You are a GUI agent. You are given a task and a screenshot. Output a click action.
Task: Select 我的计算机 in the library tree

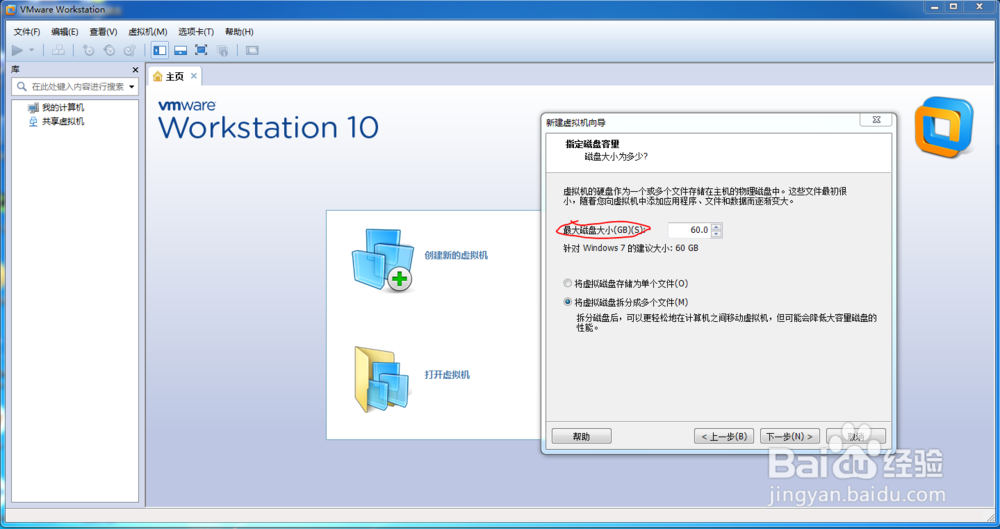tap(55, 108)
